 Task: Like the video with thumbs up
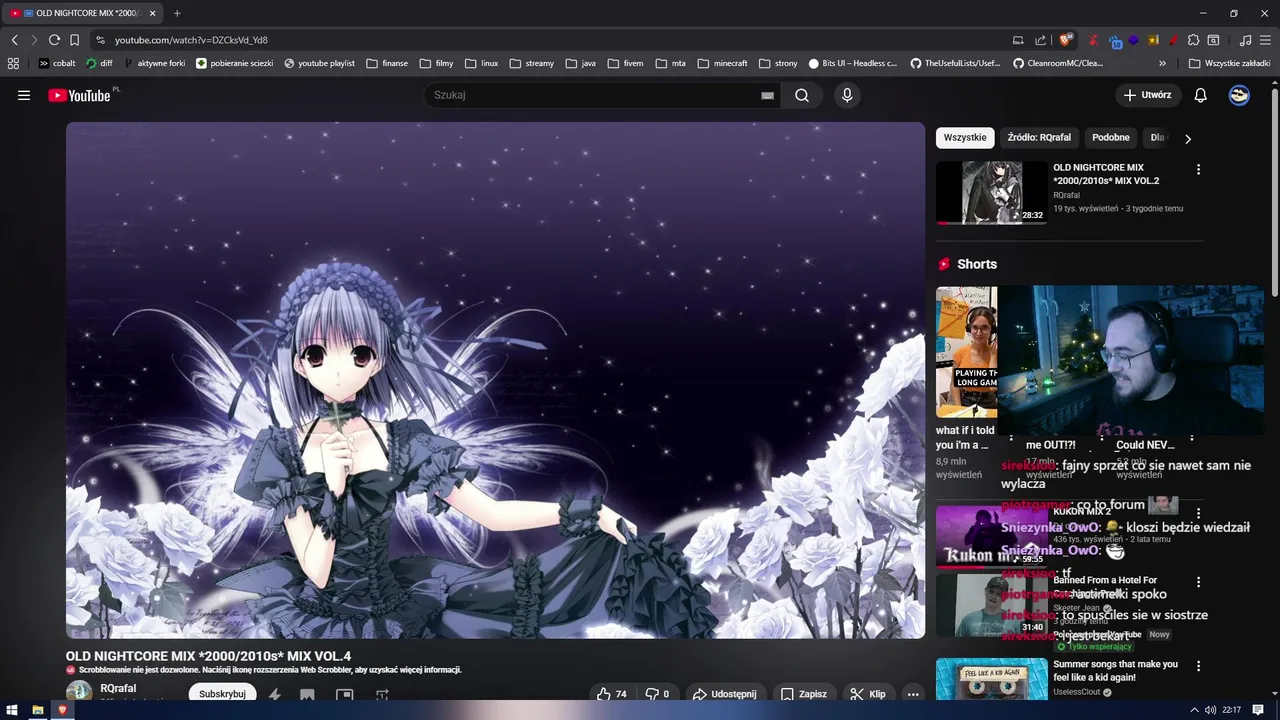[x=611, y=694]
